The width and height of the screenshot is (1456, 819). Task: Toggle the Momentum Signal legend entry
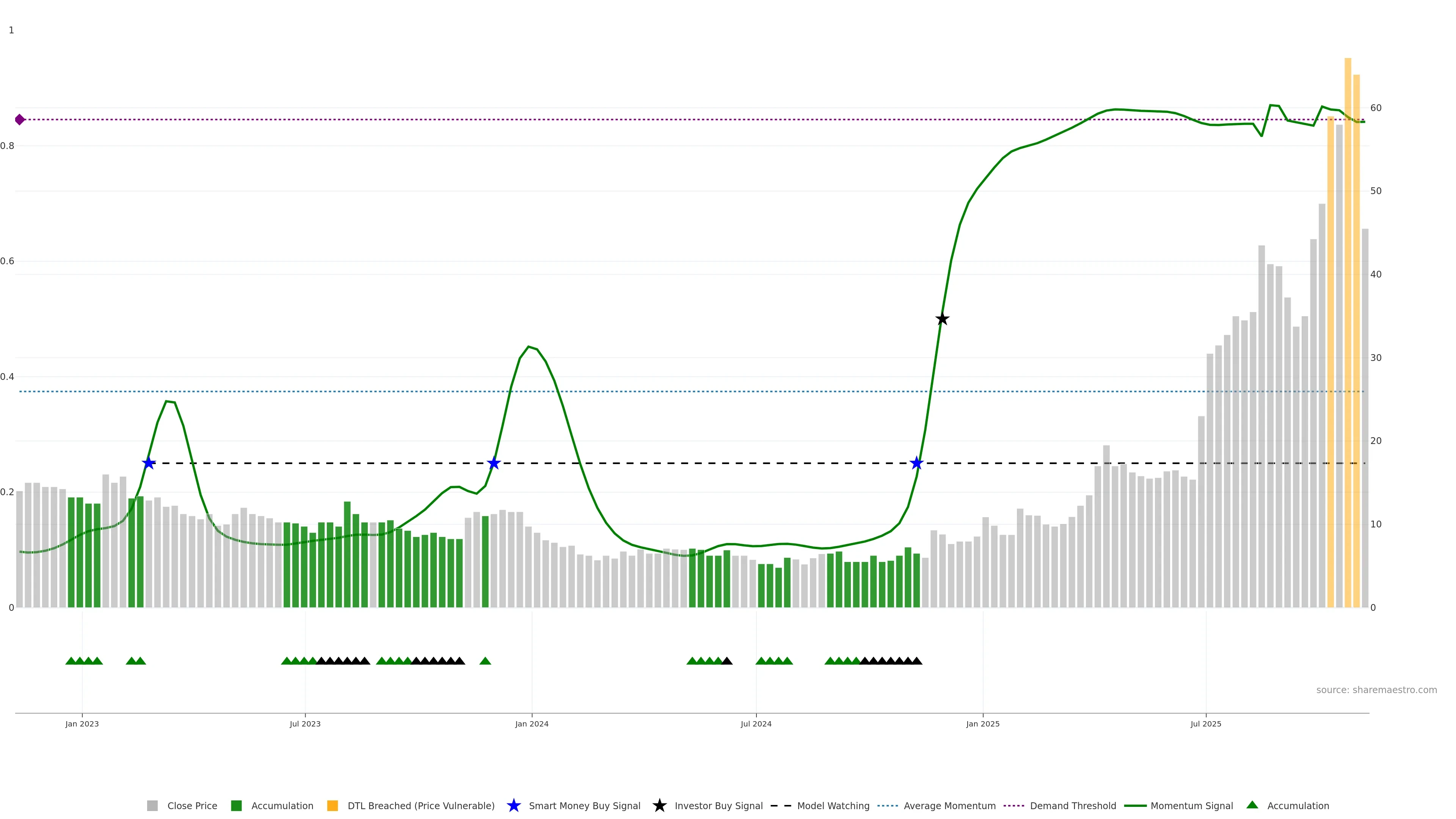pyautogui.click(x=1191, y=805)
